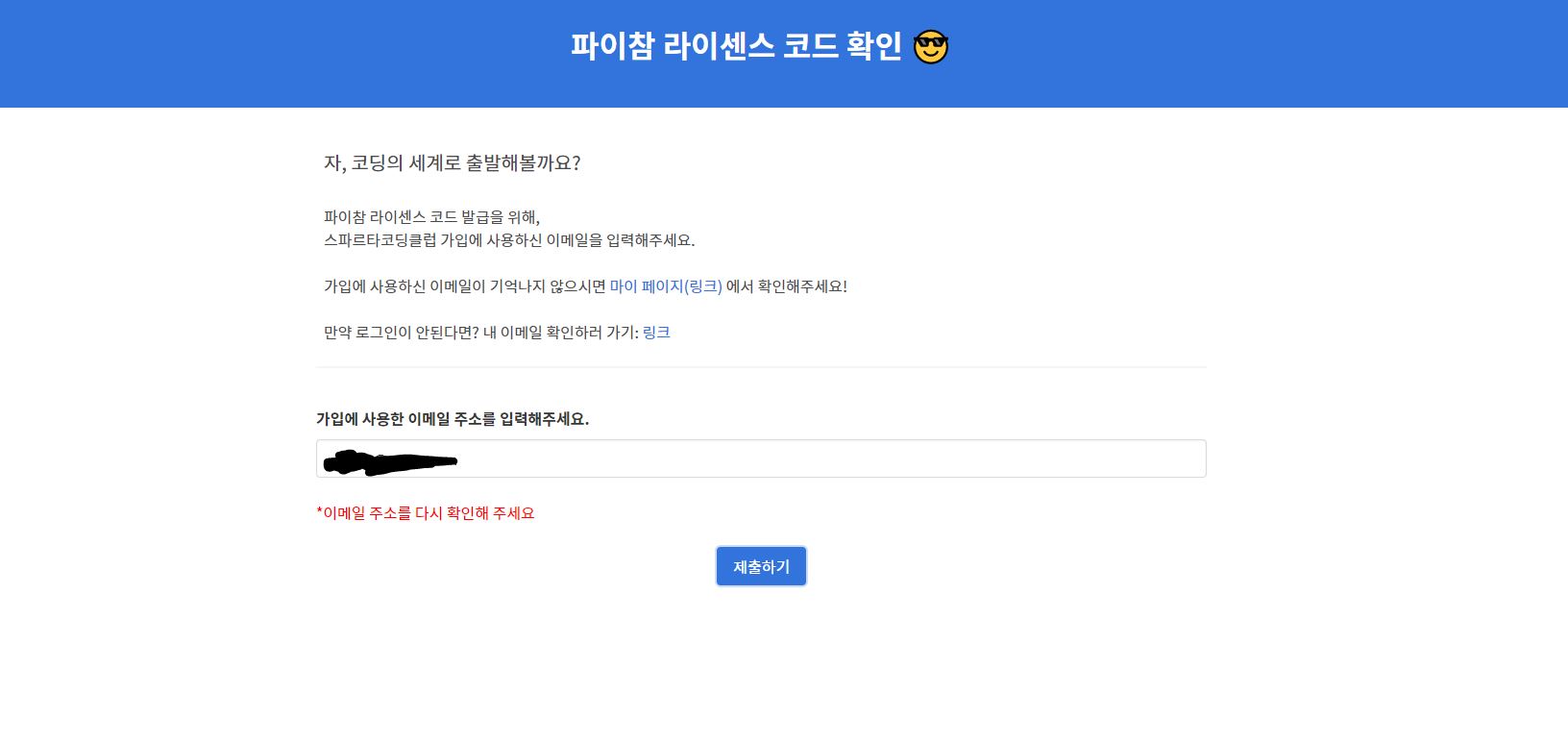Click the 제출하기 submit button
The image size is (1568, 743).
click(761, 566)
